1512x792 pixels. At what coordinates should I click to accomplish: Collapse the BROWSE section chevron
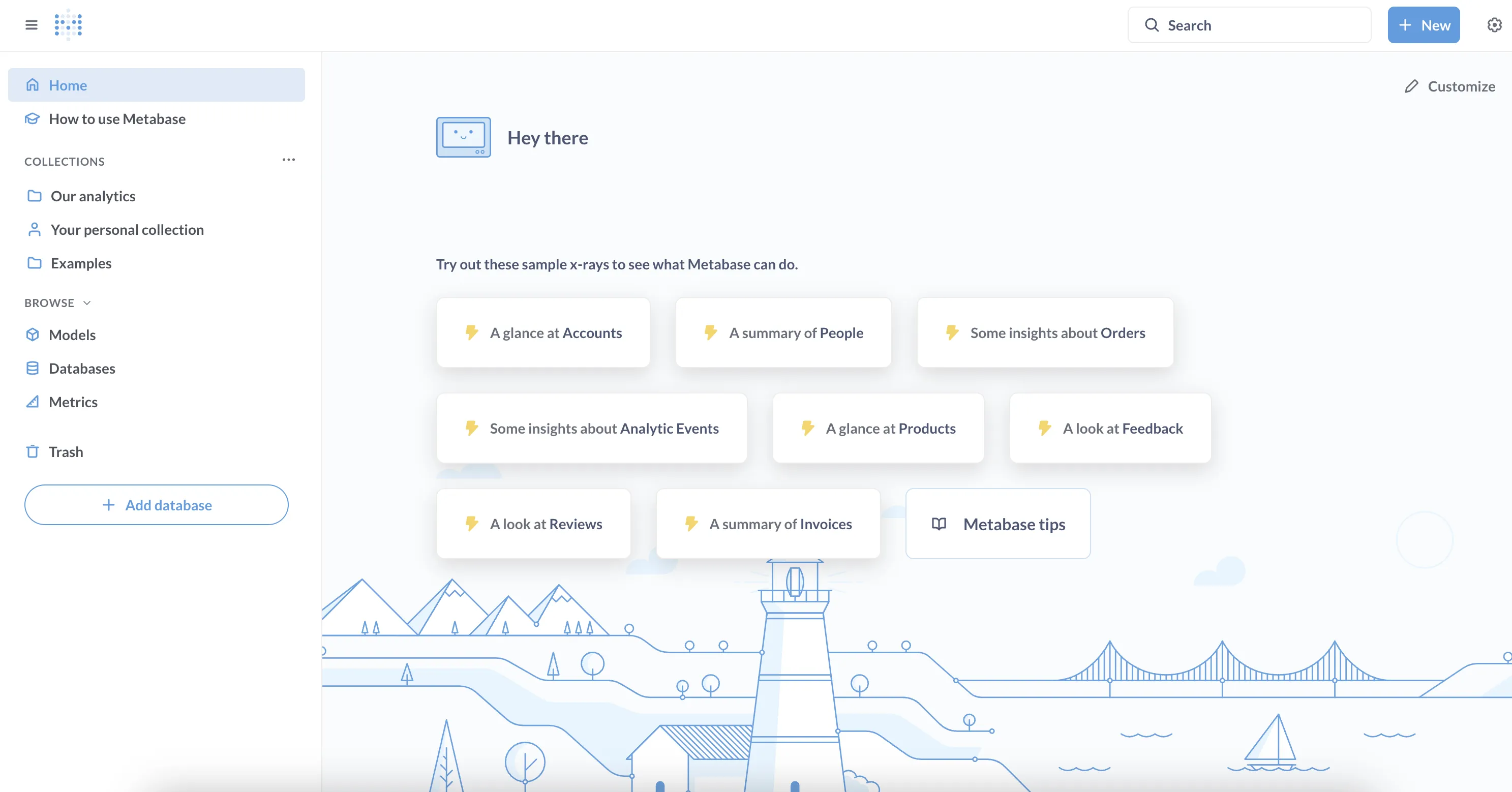click(x=87, y=302)
